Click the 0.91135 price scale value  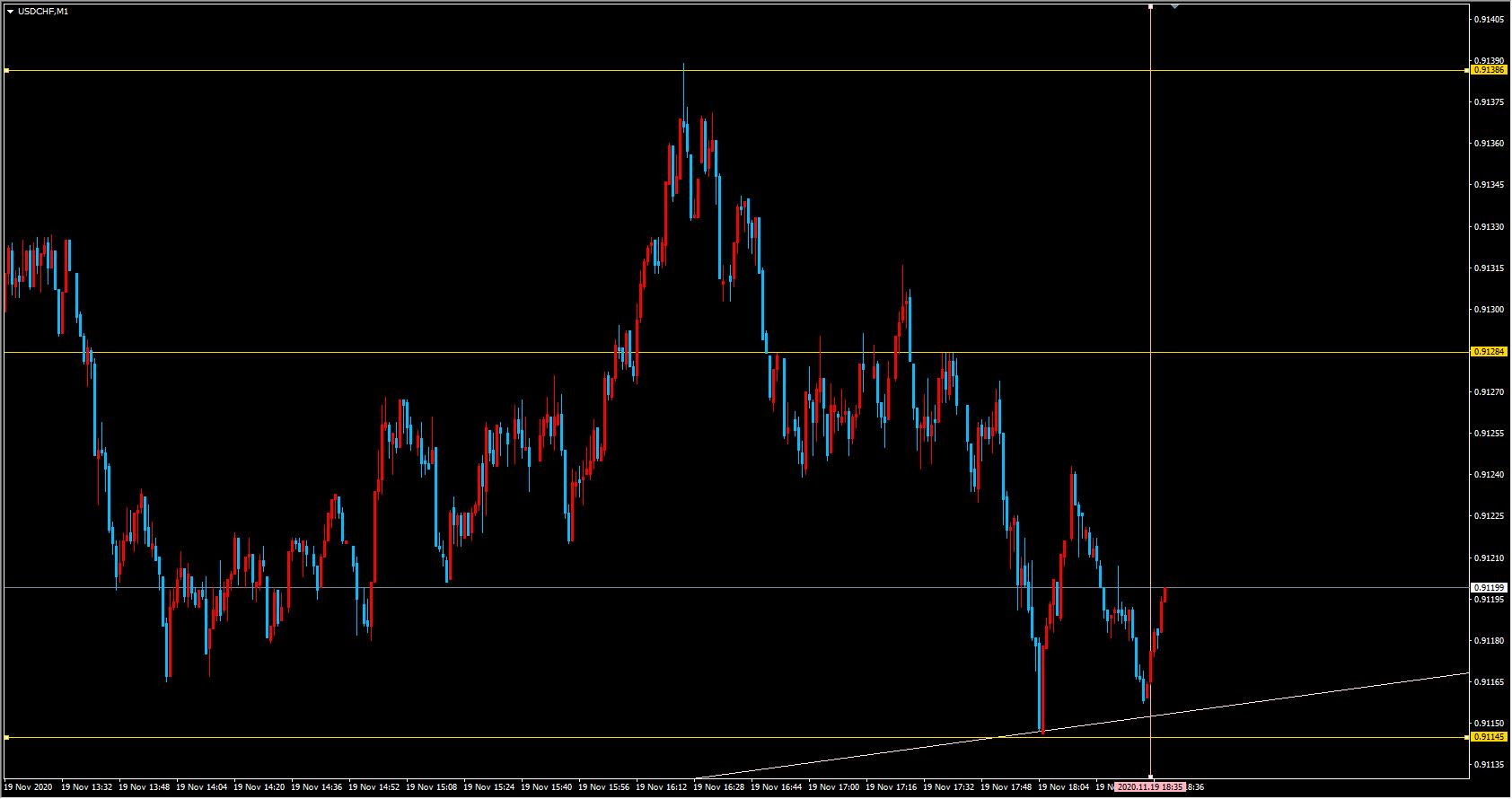click(1489, 765)
